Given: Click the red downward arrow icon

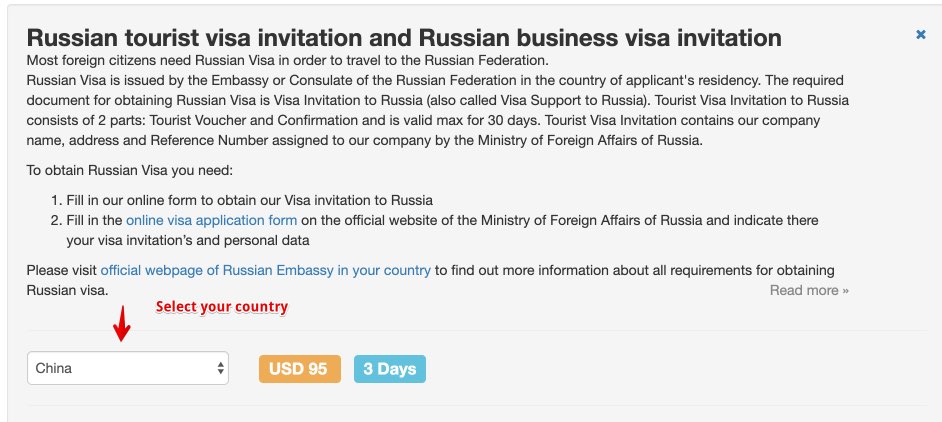Looking at the screenshot, I should pos(122,324).
